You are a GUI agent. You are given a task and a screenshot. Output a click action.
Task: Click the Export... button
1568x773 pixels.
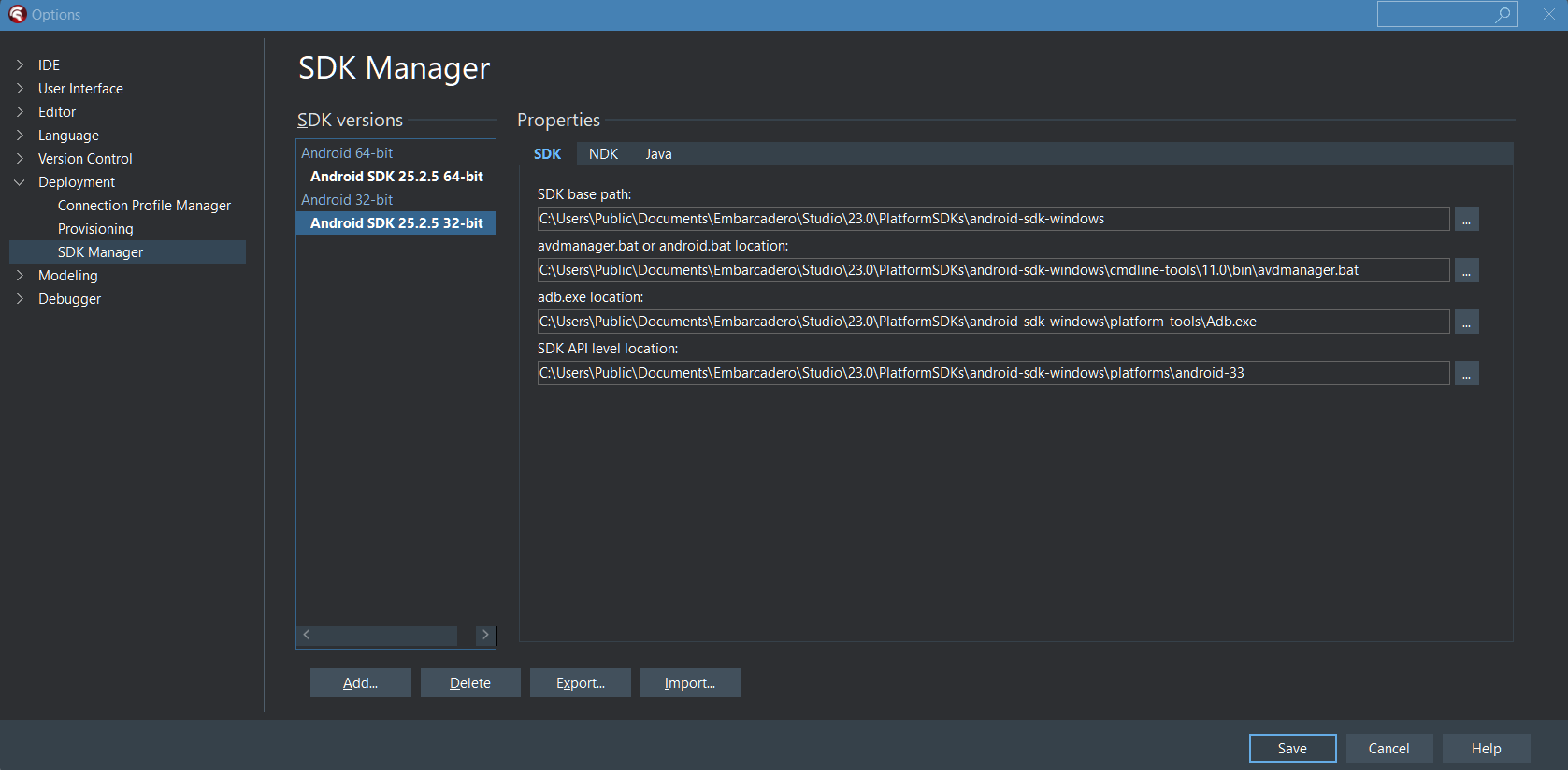pyautogui.click(x=581, y=683)
